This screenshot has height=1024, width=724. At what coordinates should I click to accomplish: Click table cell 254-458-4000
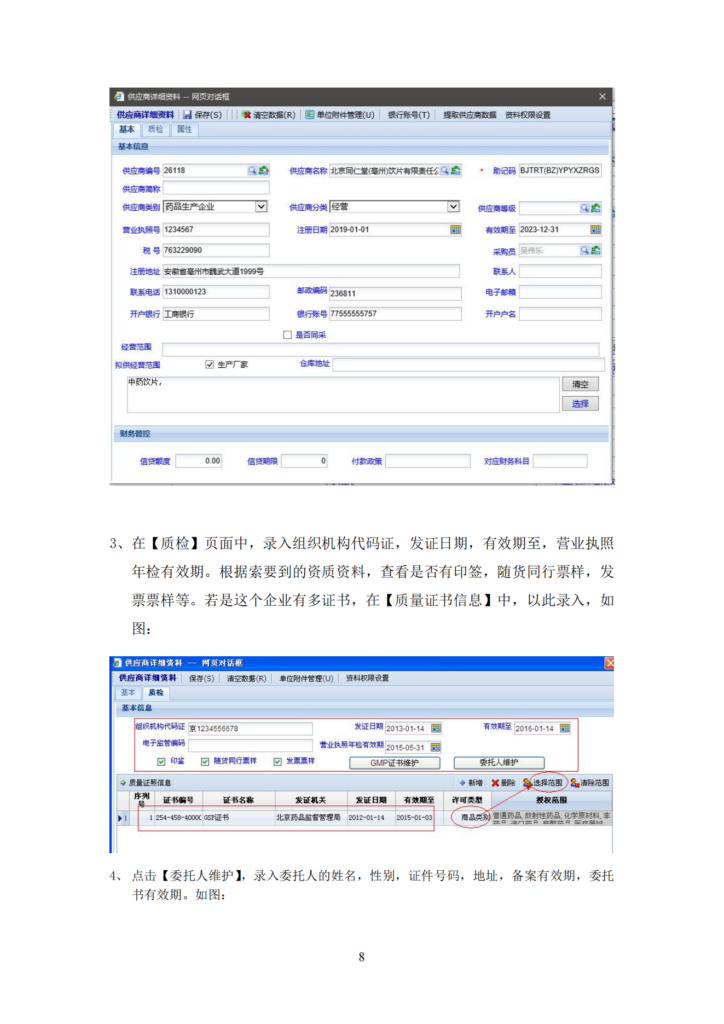coord(178,818)
